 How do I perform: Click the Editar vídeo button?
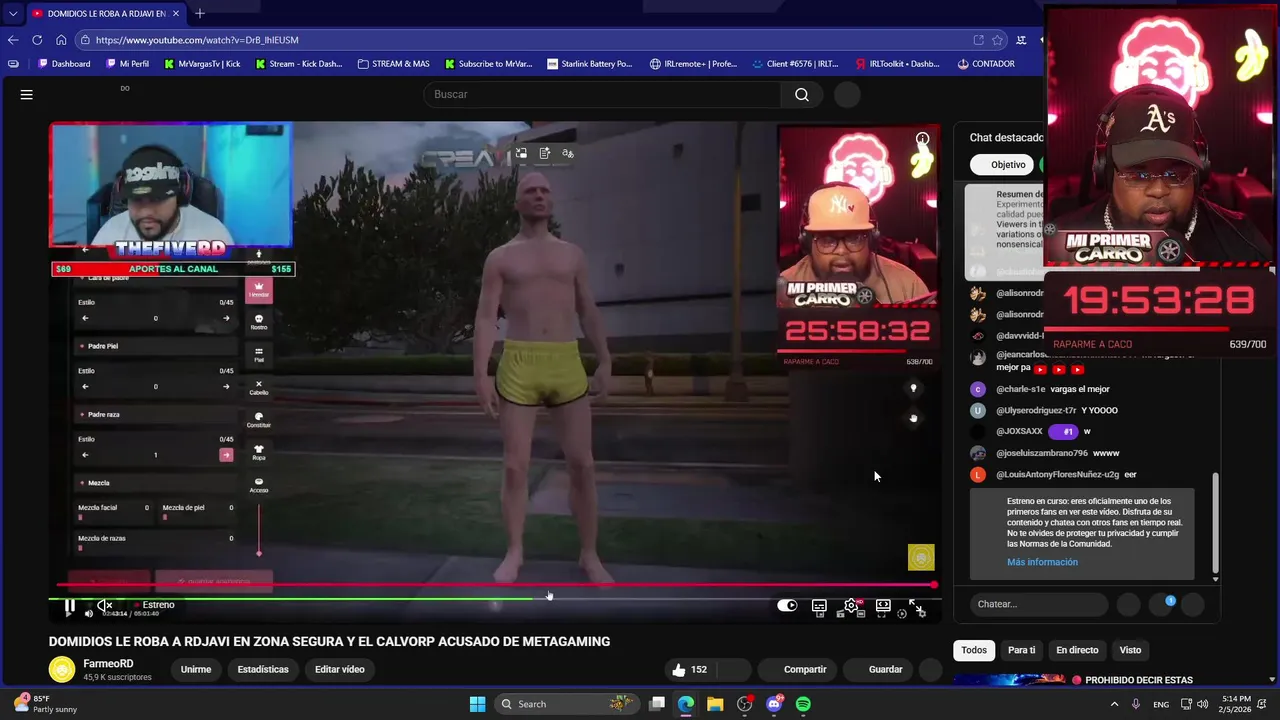tap(340, 669)
